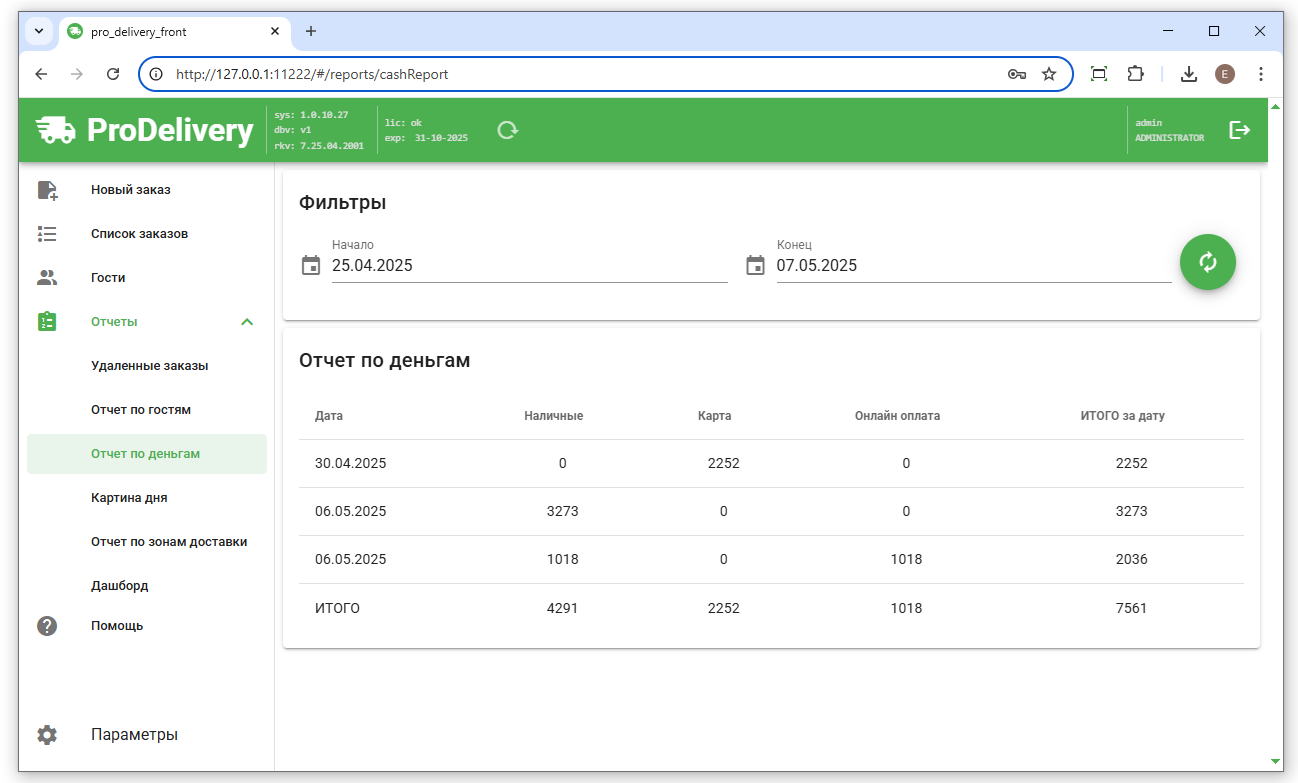
Task: Click the sync icon beside license info
Action: tap(508, 130)
